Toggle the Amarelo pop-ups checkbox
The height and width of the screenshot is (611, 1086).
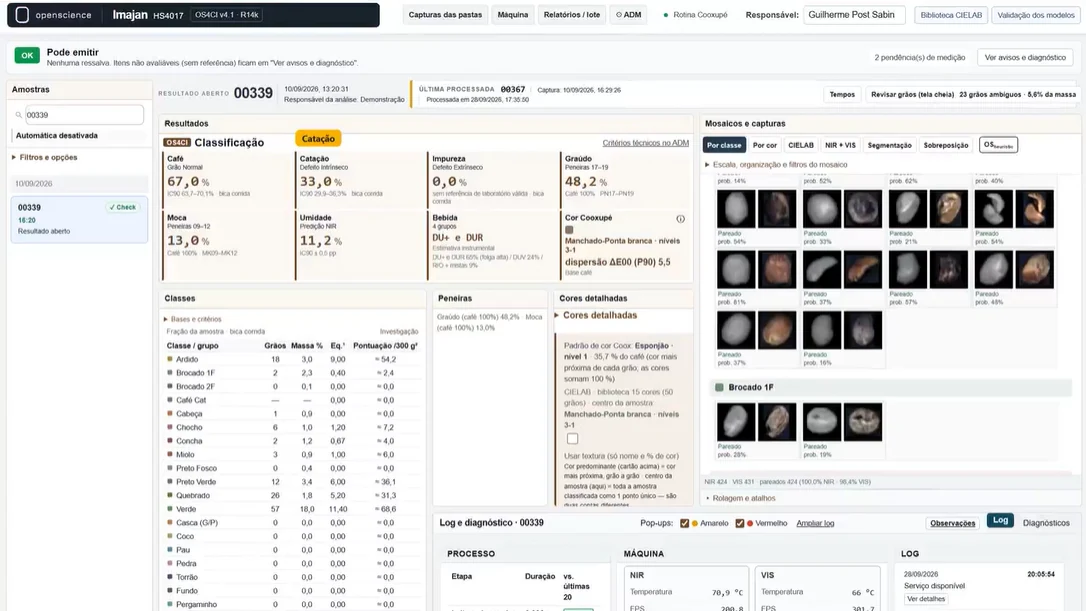click(684, 523)
